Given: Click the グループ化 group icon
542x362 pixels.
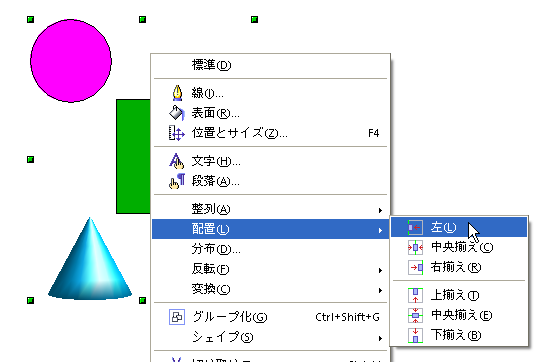Looking at the screenshot, I should 177,317.
